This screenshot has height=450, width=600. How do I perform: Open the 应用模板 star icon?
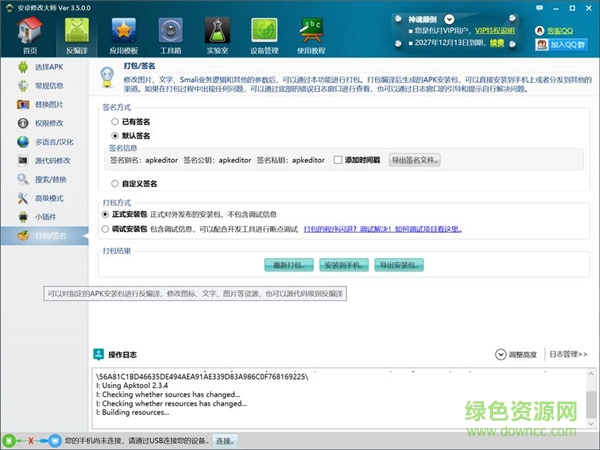point(126,33)
